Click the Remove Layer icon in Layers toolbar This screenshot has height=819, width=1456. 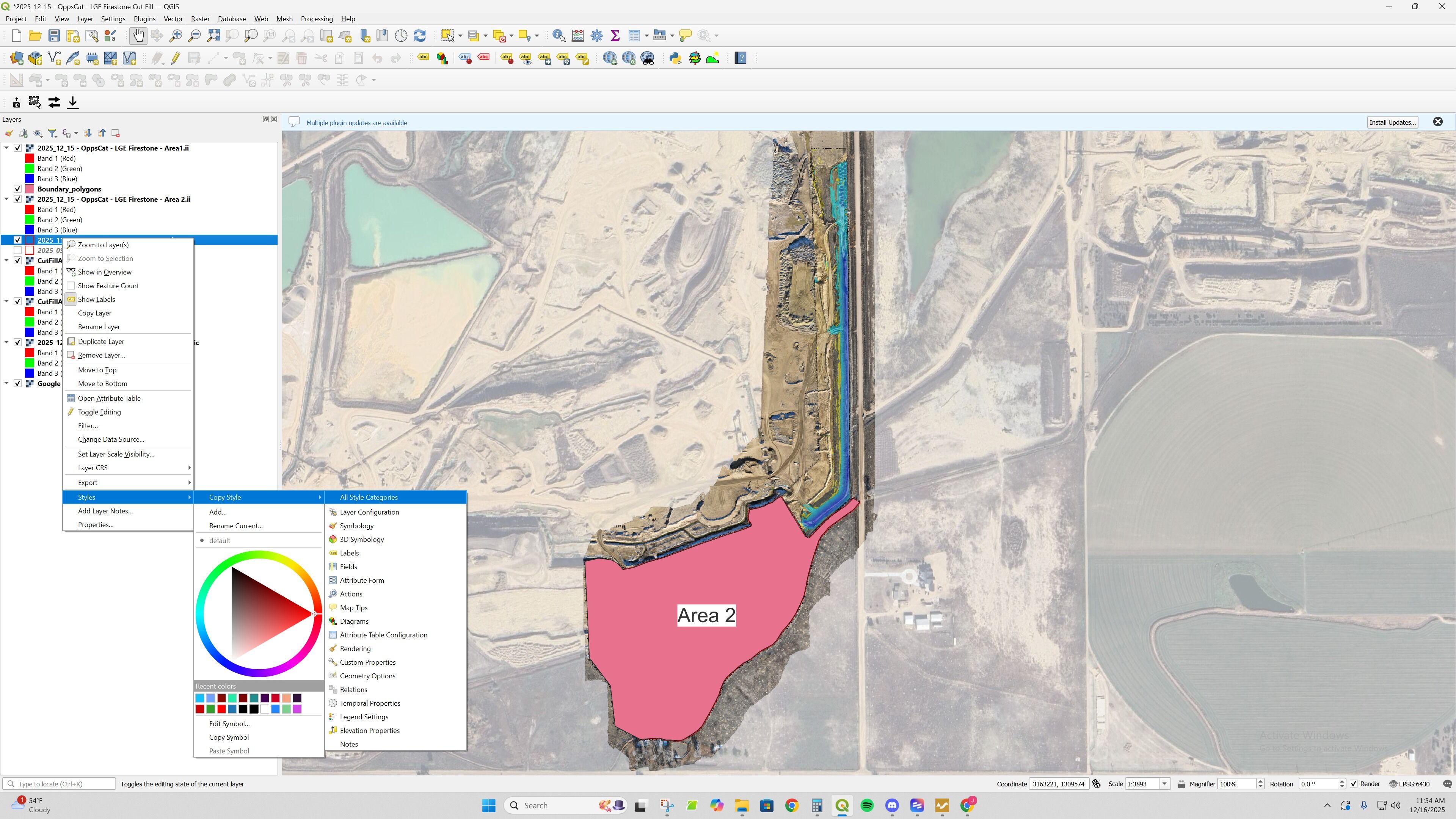115,133
